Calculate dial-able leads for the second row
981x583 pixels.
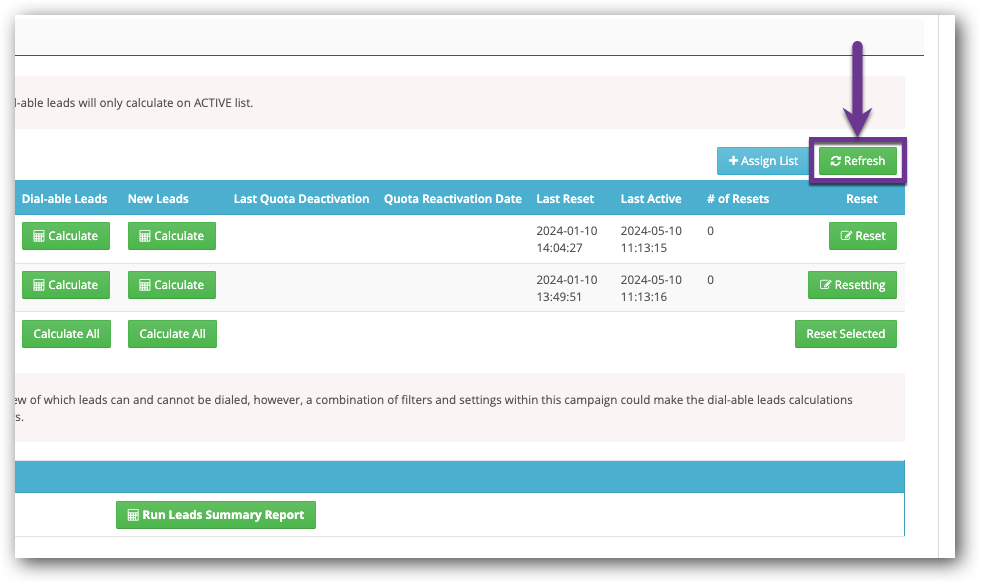(x=65, y=285)
